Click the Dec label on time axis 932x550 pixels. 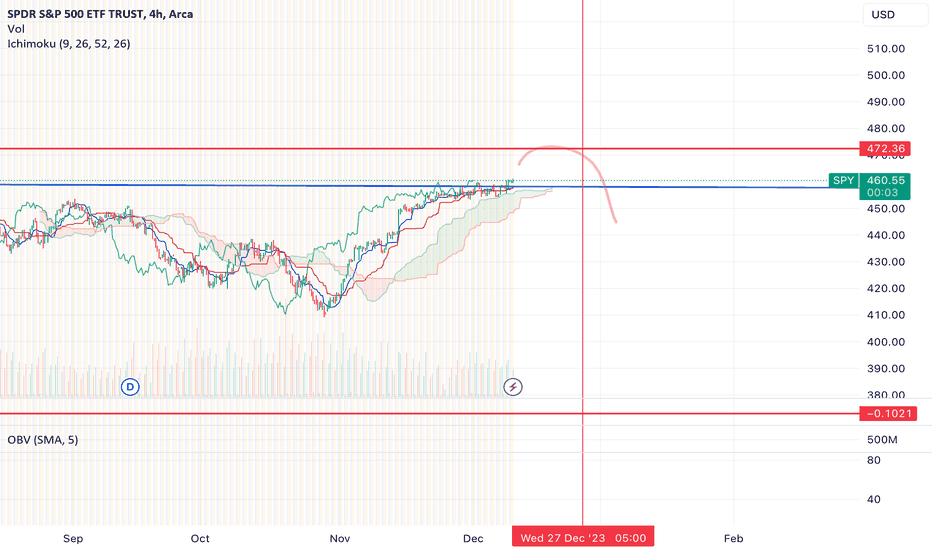[473, 539]
